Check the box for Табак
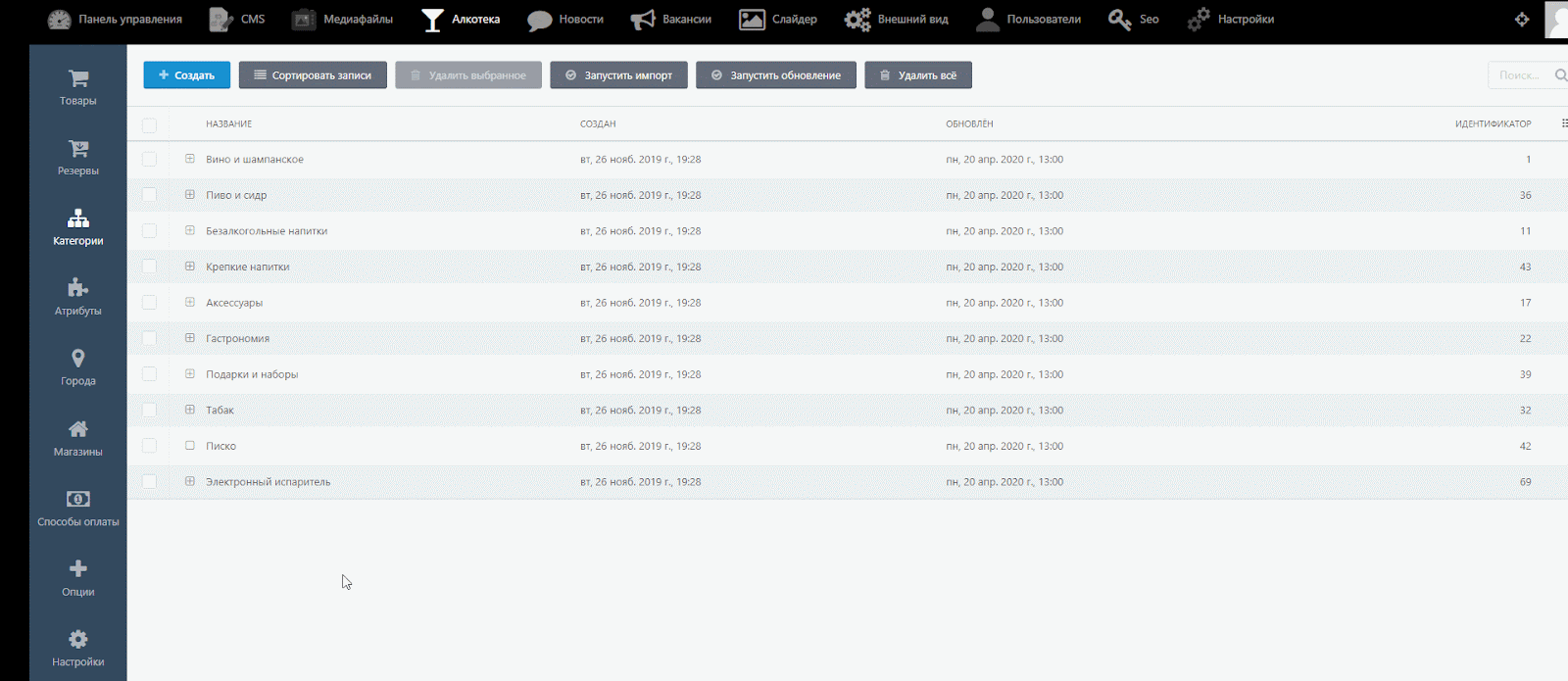Screen dimensions: 1568x681 [x=149, y=410]
